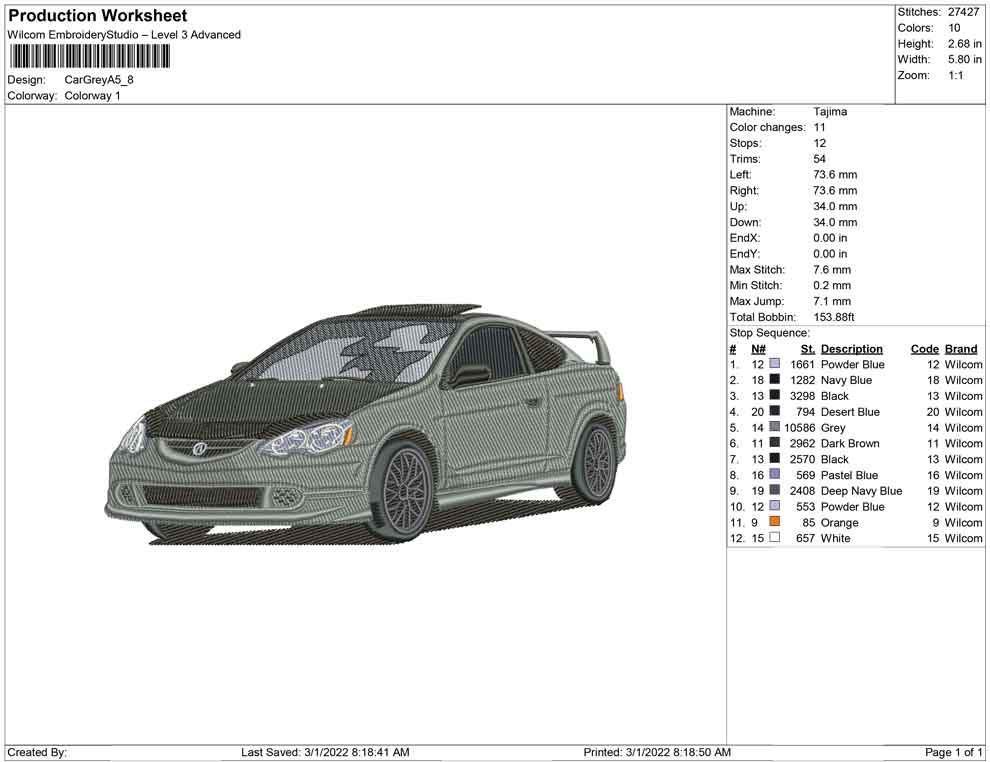This screenshot has width=990, height=762.
Task: Click the color changes value '11'
Action: point(819,128)
